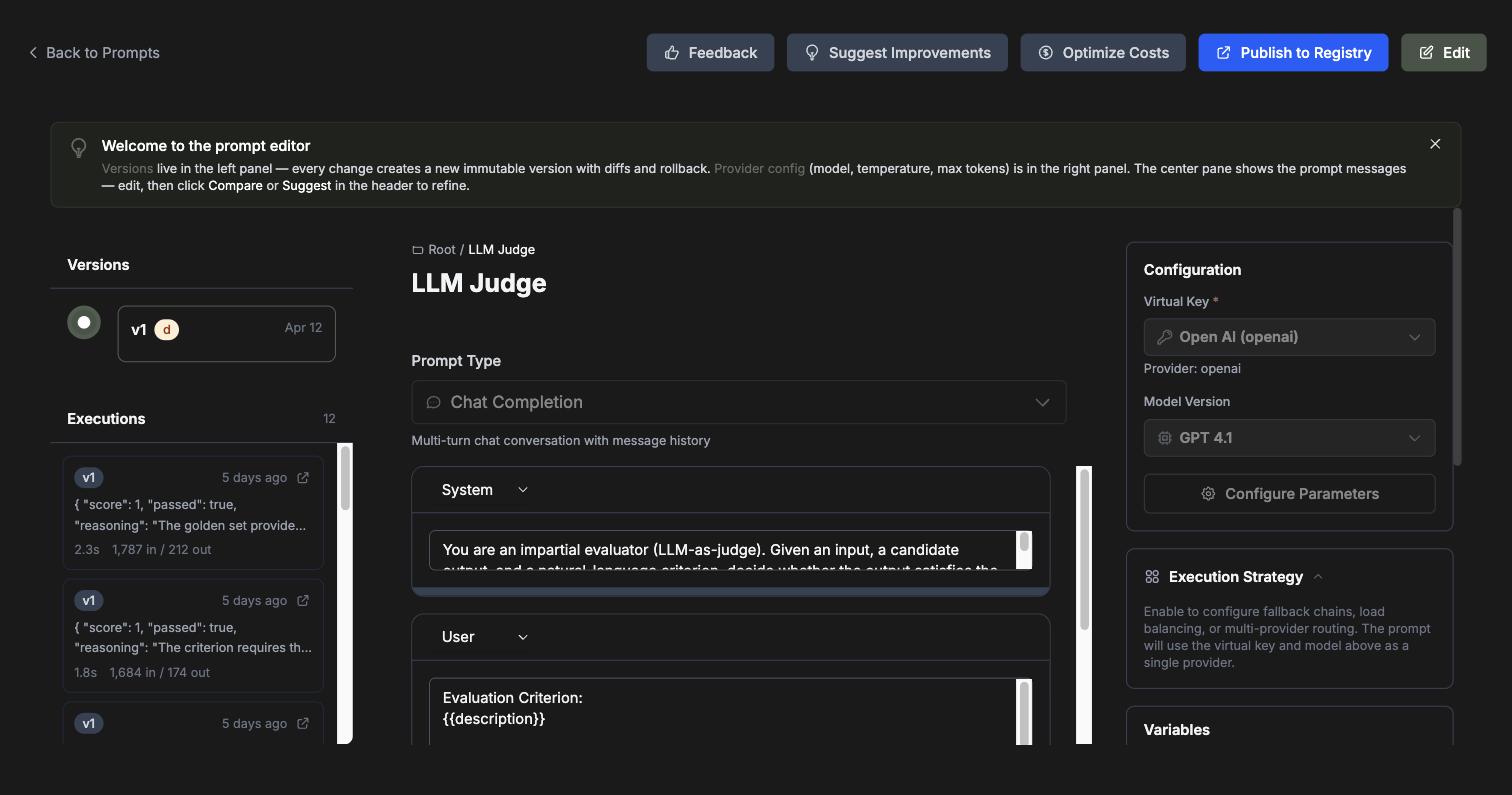Click the external-link icon on Publish to Registry
Viewport: 1512px width, 795px height.
coord(1224,52)
